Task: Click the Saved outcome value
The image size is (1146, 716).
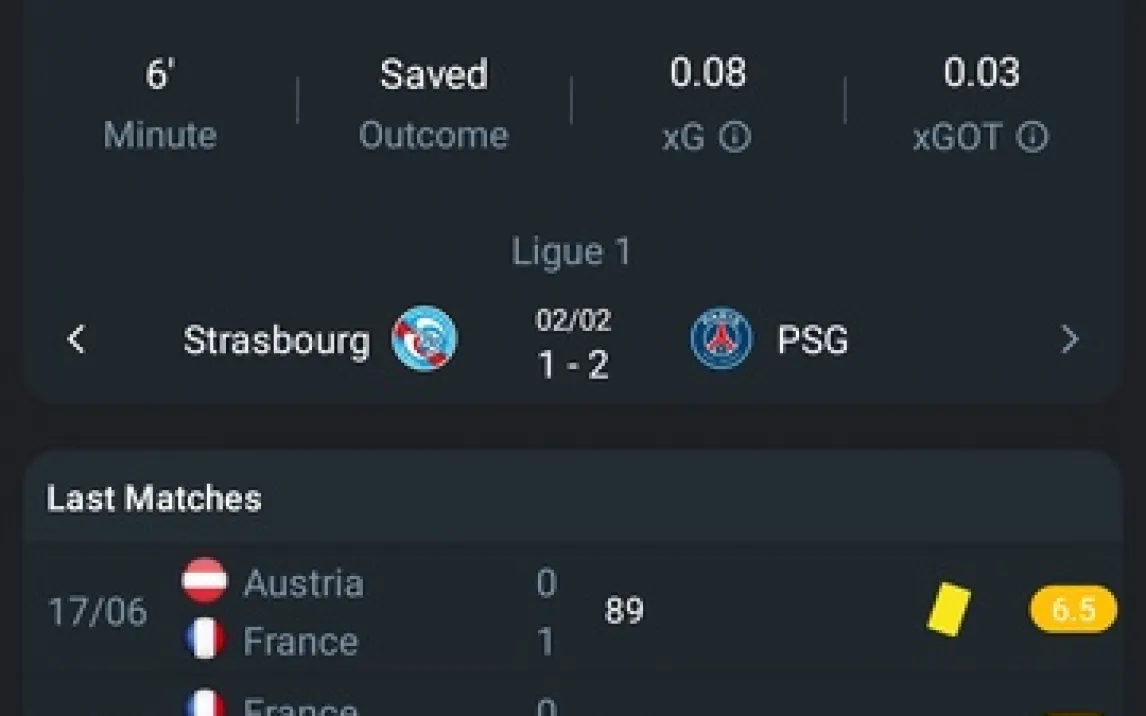Action: coord(433,75)
